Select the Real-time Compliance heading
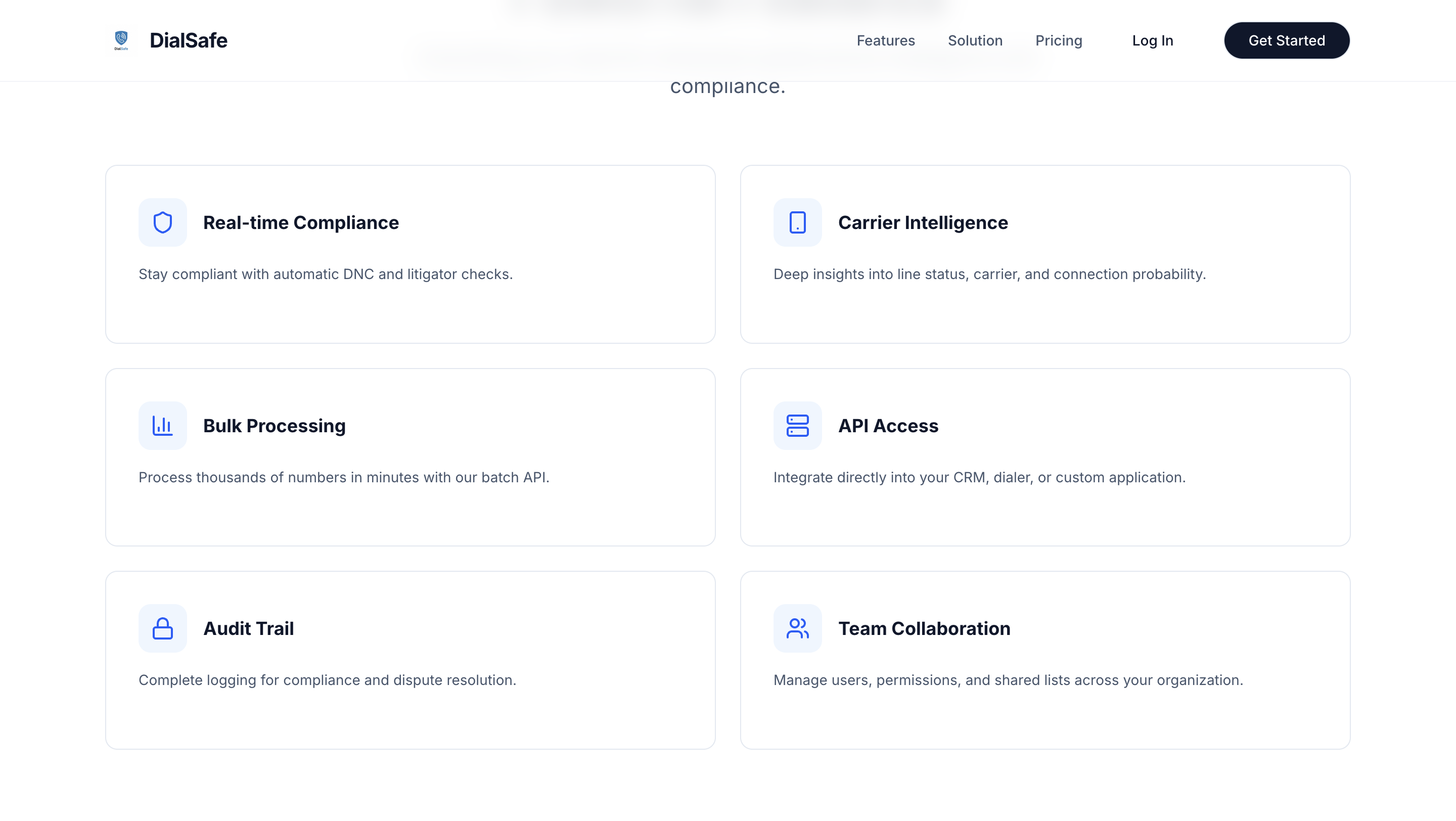 (301, 222)
